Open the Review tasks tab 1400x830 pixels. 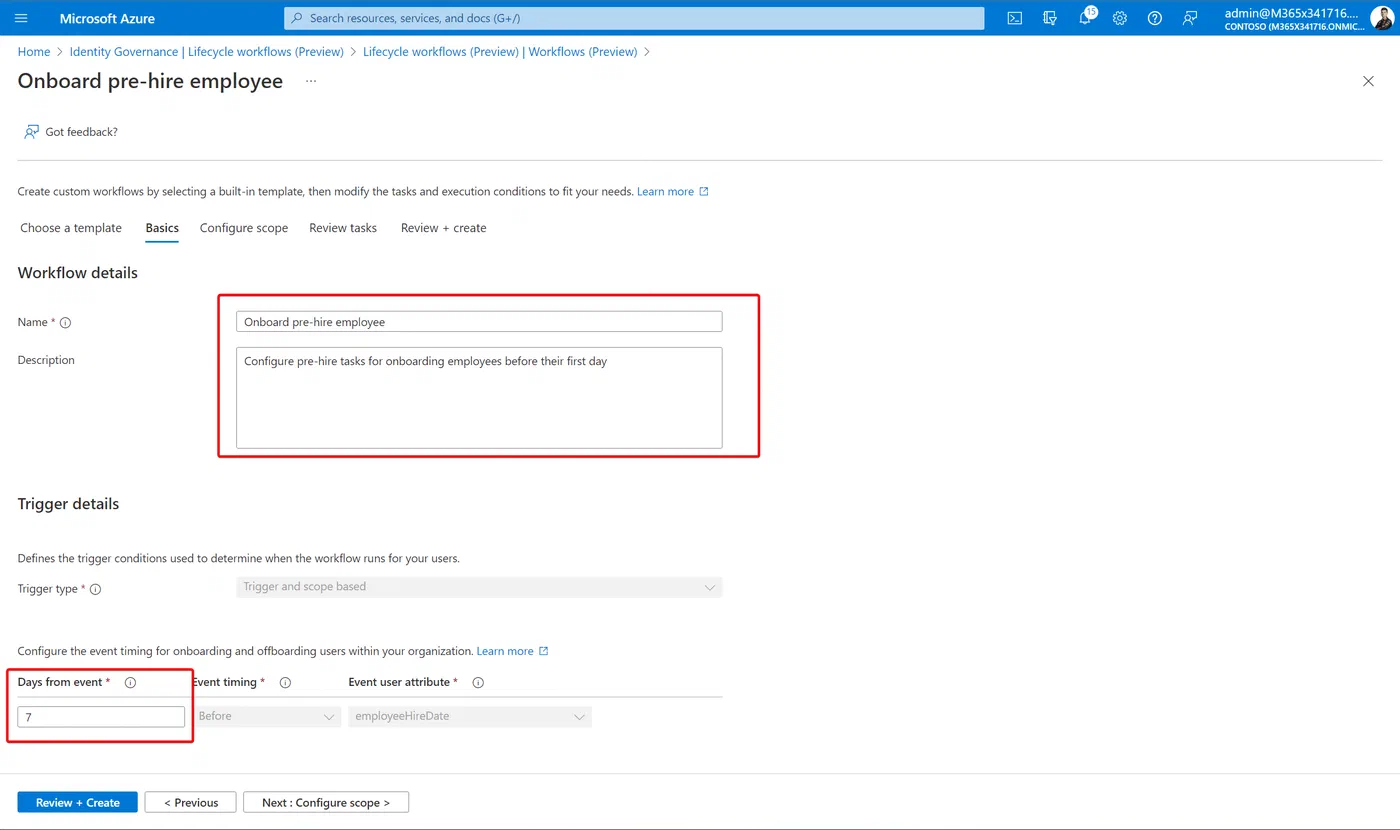343,228
